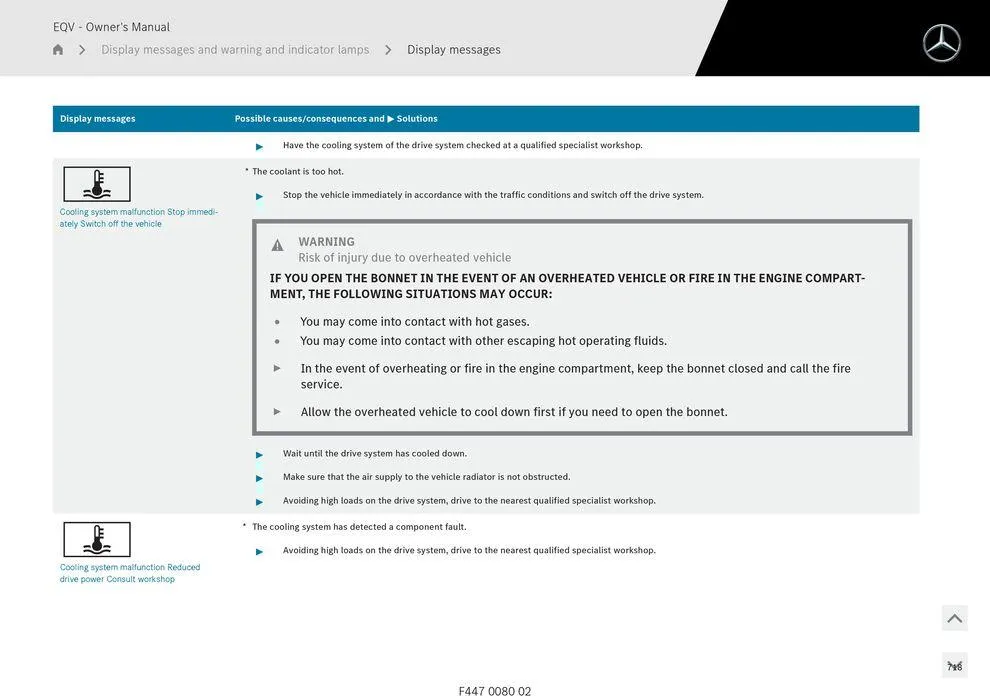
Task: Click the blue arrow beside "Have the cooling system checked"
Action: [x=258, y=144]
